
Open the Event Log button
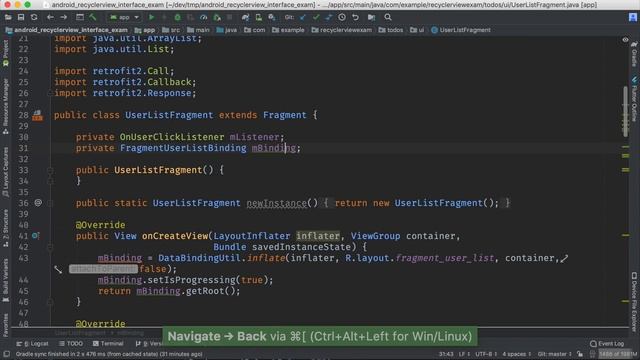click(x=607, y=344)
